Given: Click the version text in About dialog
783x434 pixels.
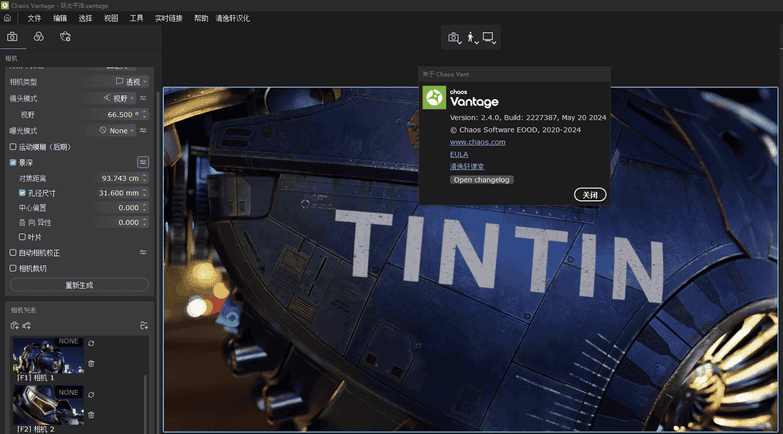Looking at the screenshot, I should 528,118.
